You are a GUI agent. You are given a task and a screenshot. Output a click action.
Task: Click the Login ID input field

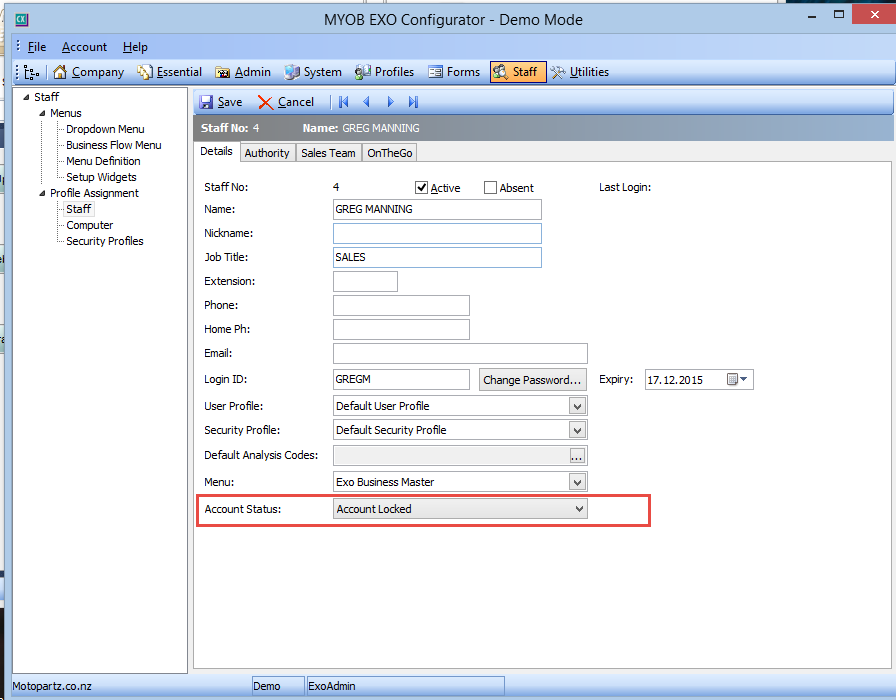coord(401,379)
